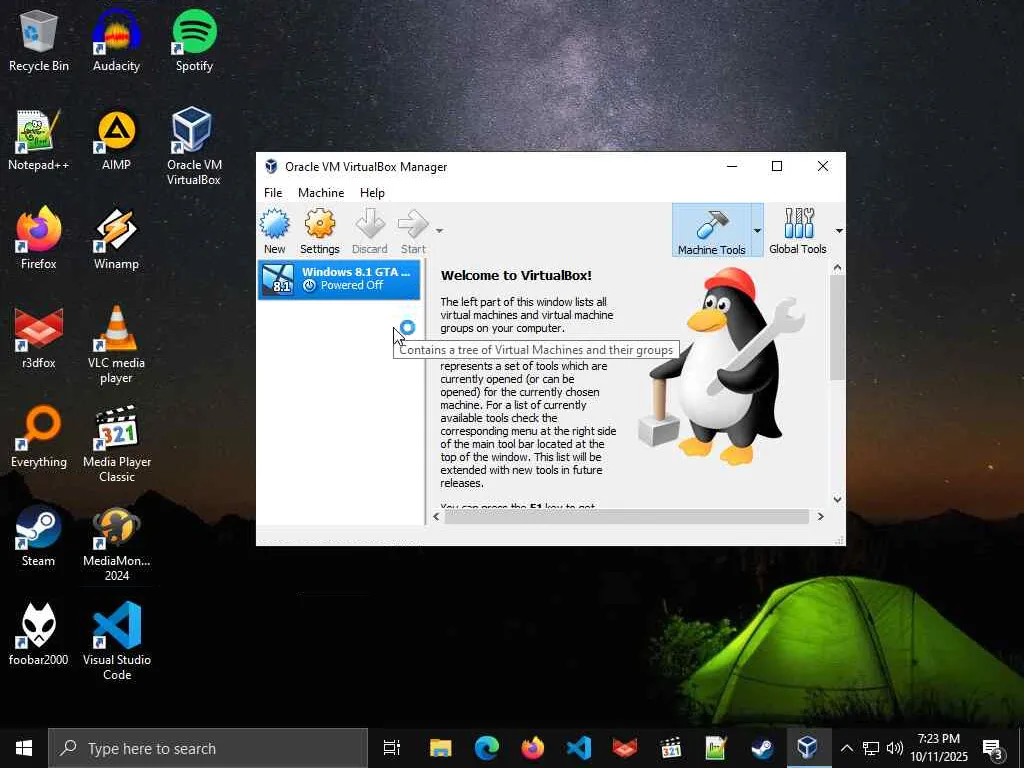Open the notification center icon
1024x768 pixels.
point(993,748)
